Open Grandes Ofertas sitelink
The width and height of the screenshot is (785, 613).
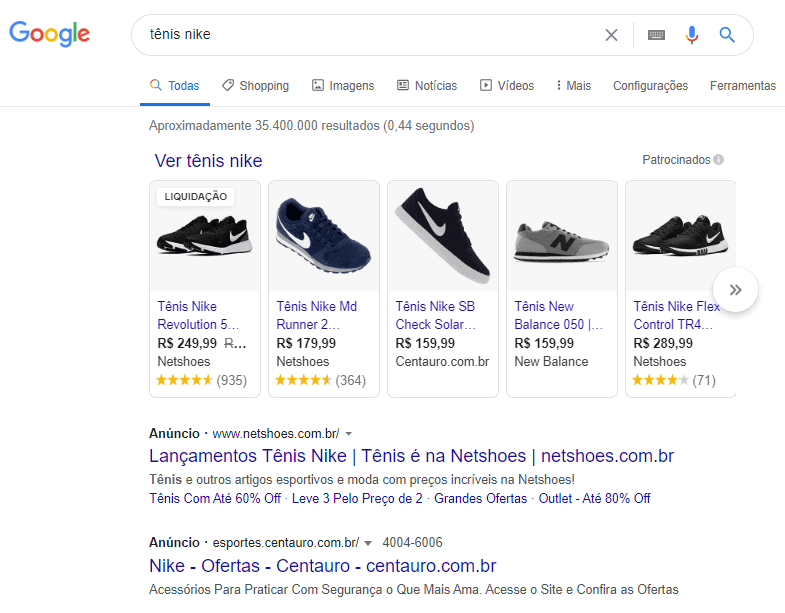[x=481, y=499]
